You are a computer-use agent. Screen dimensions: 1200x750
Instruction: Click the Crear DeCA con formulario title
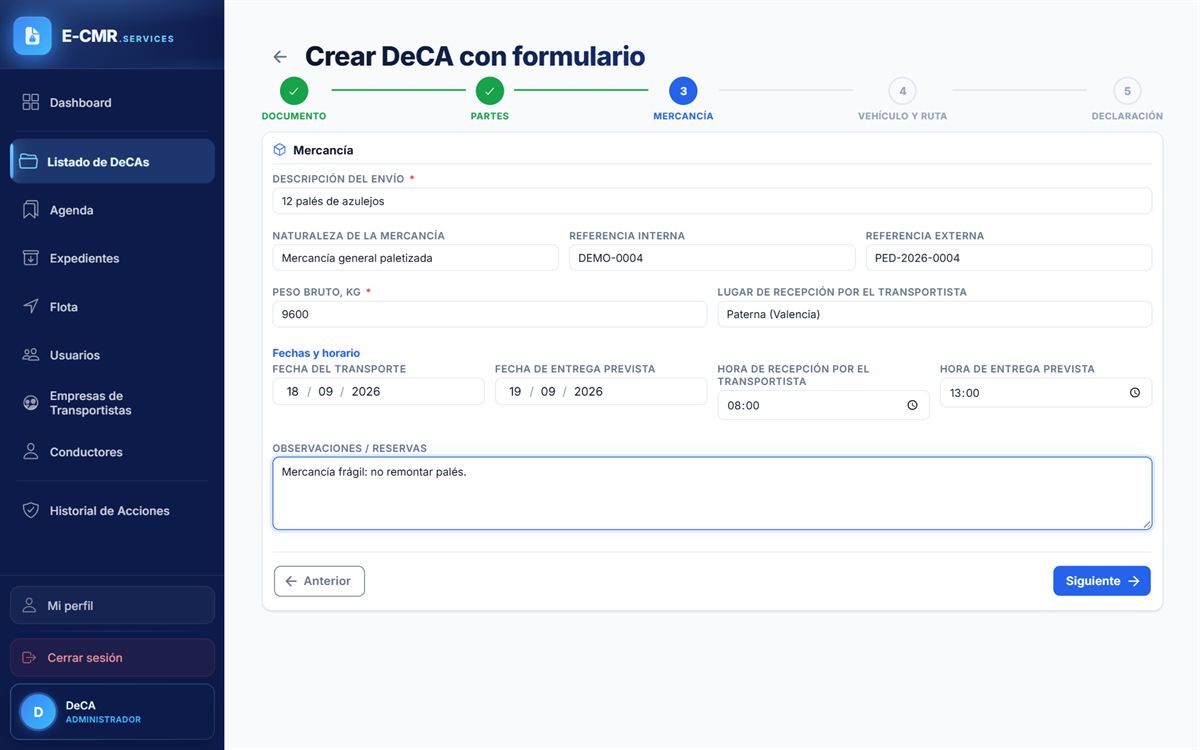(x=475, y=56)
